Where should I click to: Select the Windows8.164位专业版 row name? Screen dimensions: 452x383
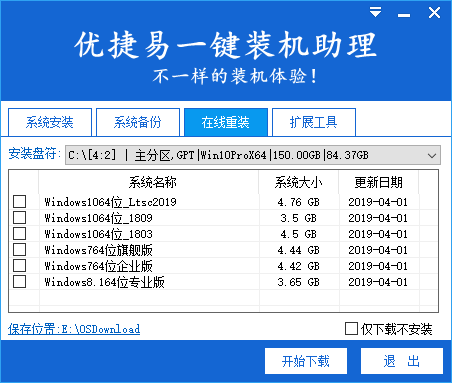tap(104, 282)
